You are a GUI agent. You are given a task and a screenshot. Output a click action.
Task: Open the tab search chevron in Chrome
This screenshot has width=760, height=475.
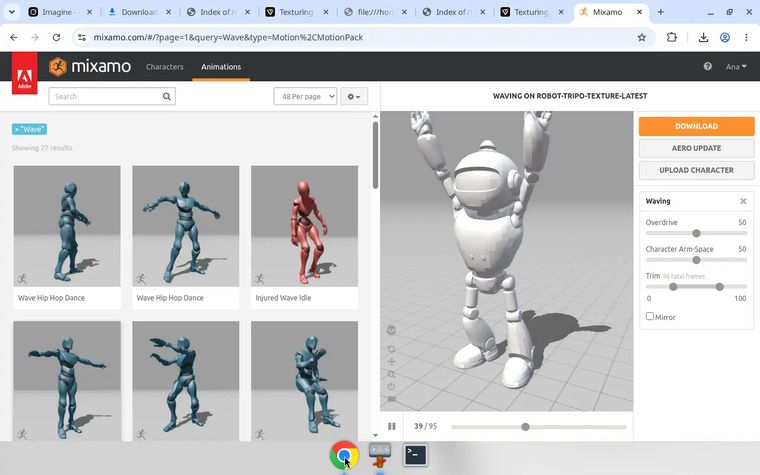click(x=12, y=12)
